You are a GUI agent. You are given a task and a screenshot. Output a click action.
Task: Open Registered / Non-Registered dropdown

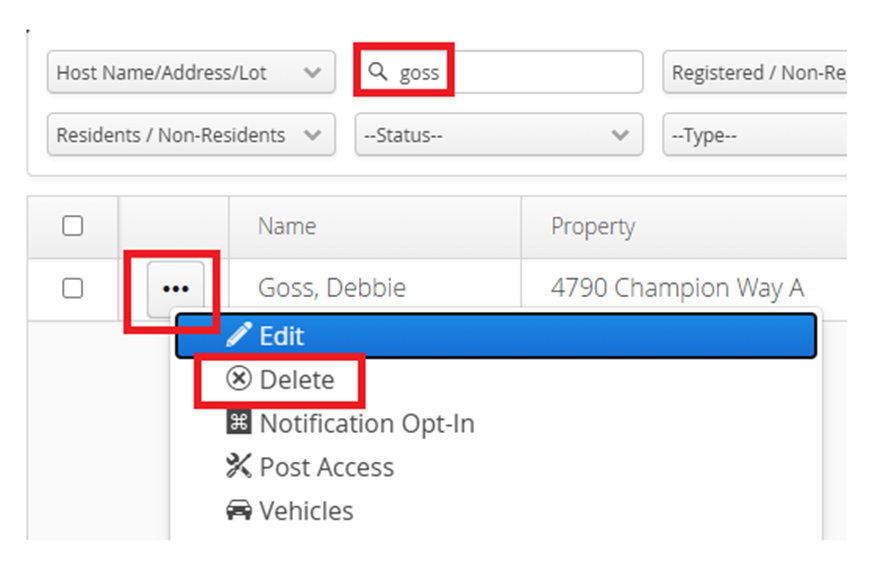[x=754, y=72]
